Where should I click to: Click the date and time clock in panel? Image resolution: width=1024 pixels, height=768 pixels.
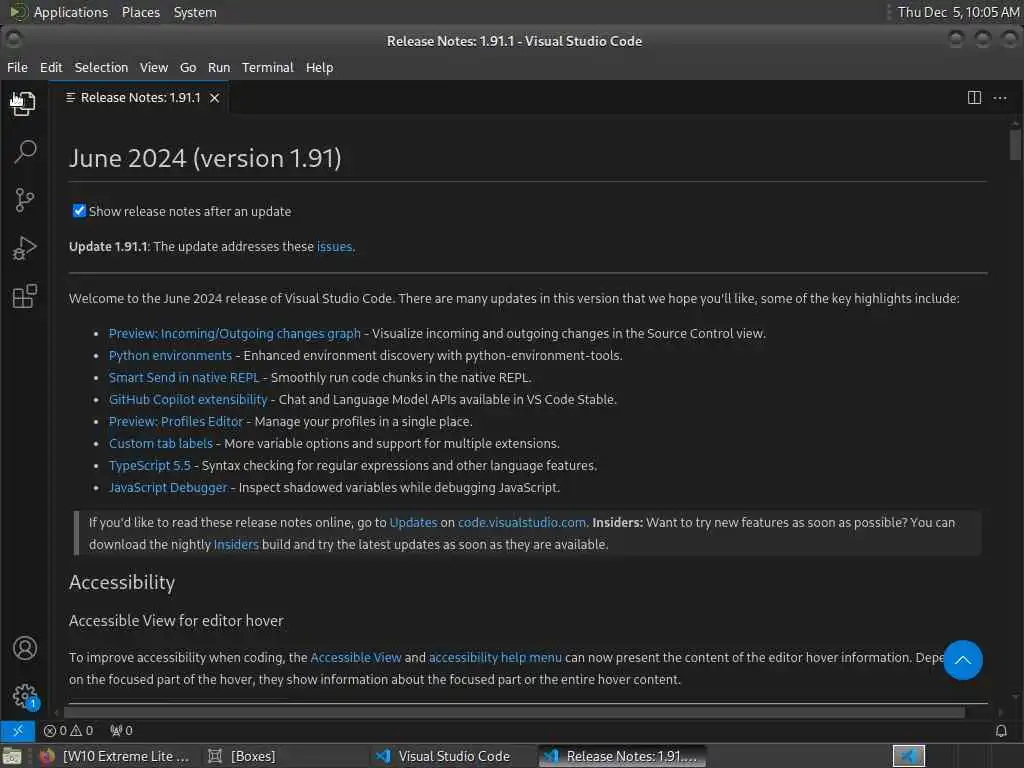tap(958, 12)
